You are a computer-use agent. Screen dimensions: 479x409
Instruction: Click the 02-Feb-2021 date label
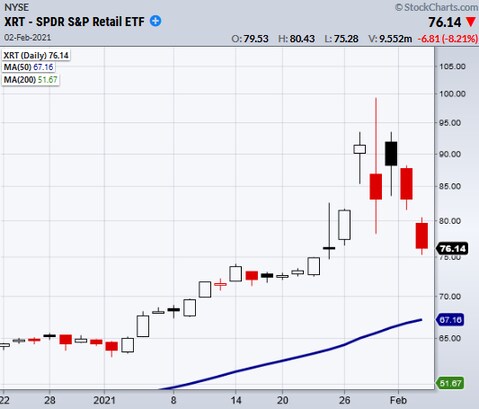(x=27, y=37)
